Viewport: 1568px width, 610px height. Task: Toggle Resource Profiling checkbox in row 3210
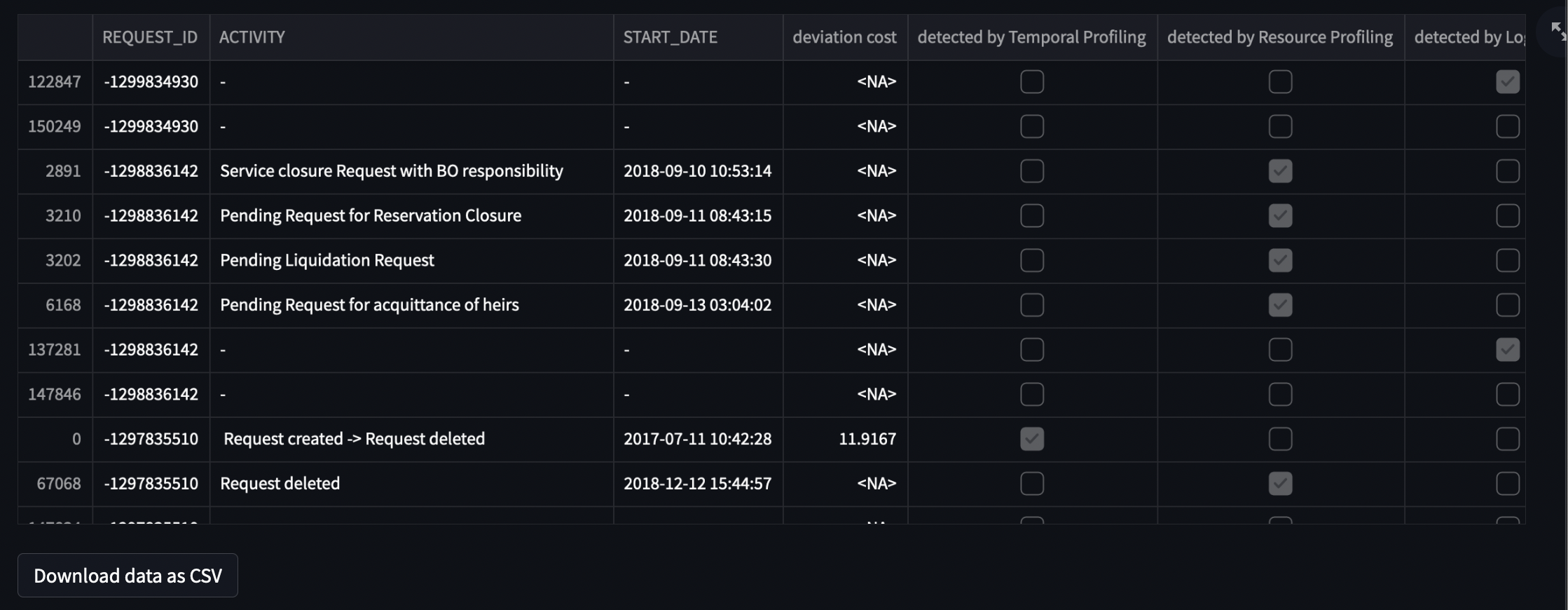point(1280,216)
